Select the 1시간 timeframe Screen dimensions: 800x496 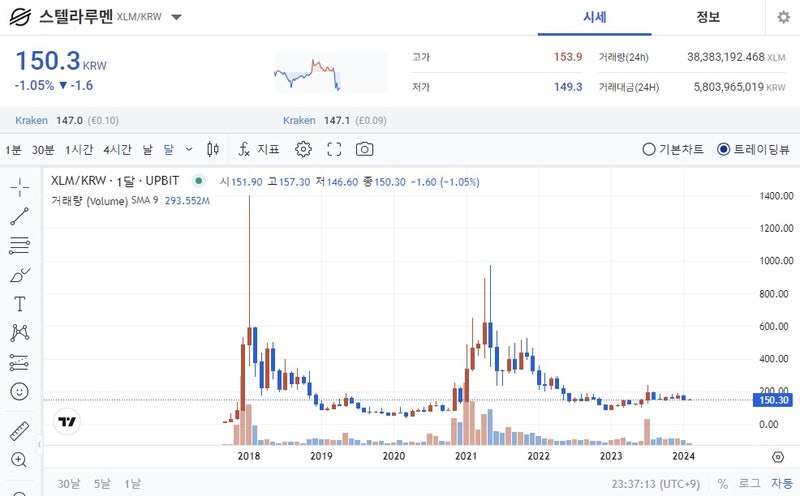(x=79, y=150)
